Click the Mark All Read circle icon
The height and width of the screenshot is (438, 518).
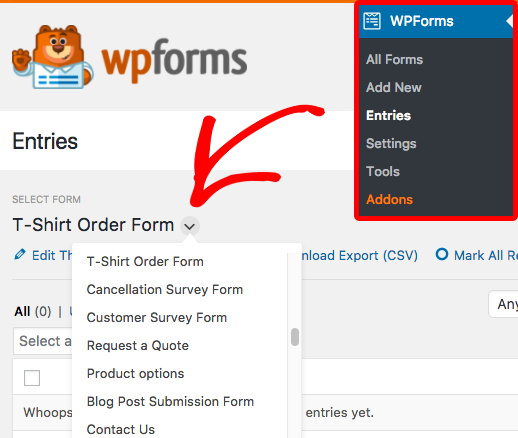coord(442,254)
